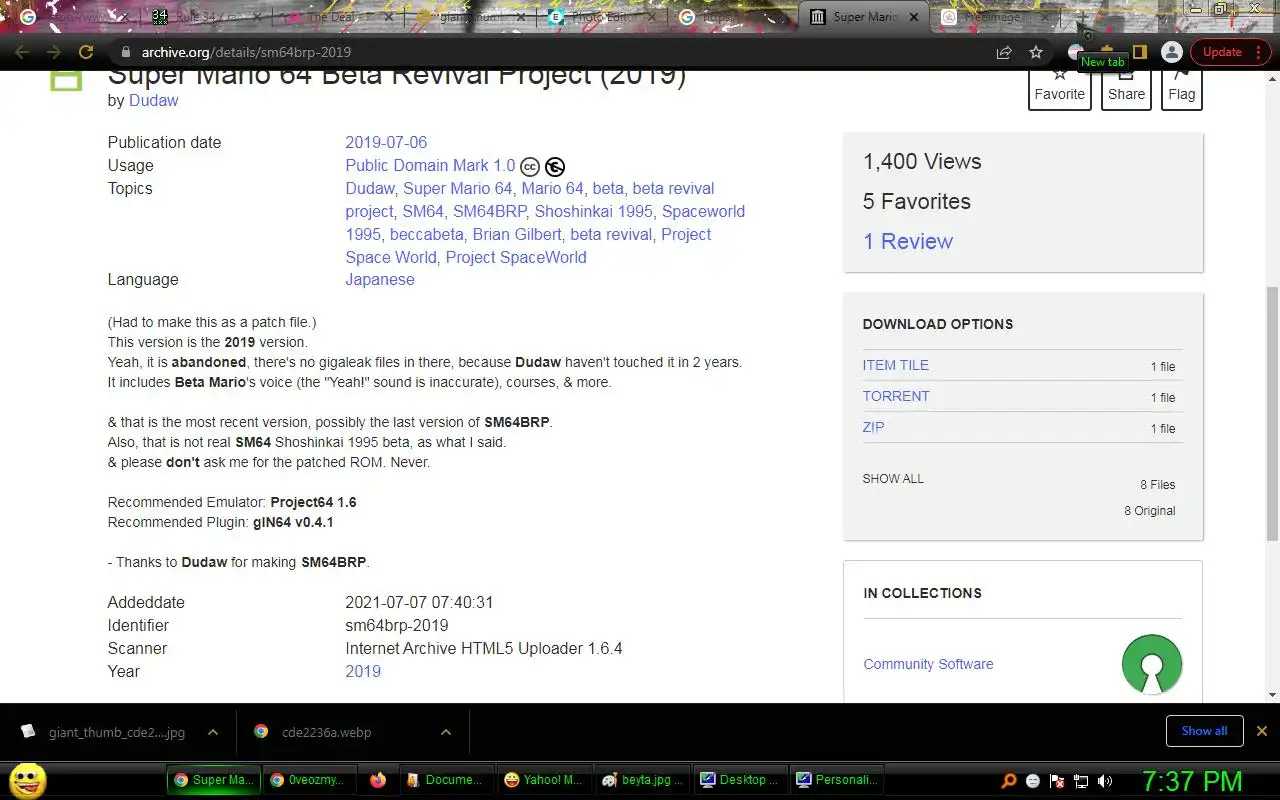Click the network tray icon

point(1081,781)
